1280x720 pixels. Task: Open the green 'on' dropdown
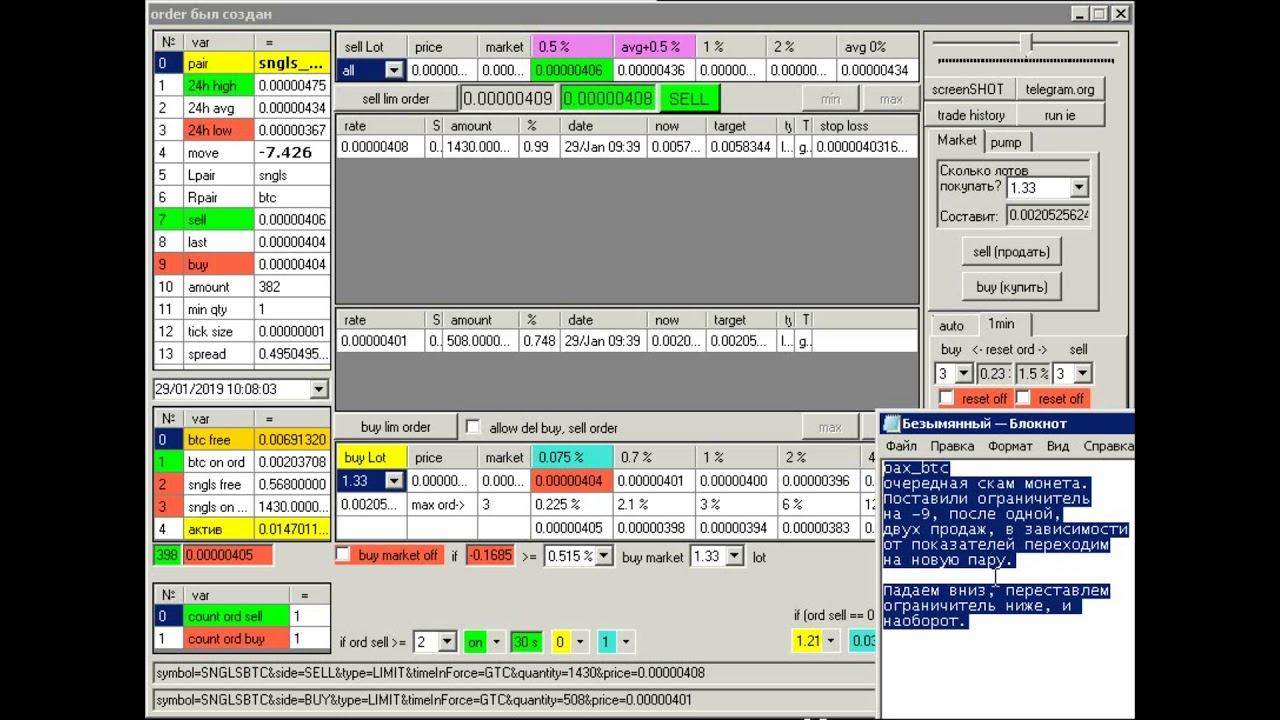pyautogui.click(x=496, y=642)
